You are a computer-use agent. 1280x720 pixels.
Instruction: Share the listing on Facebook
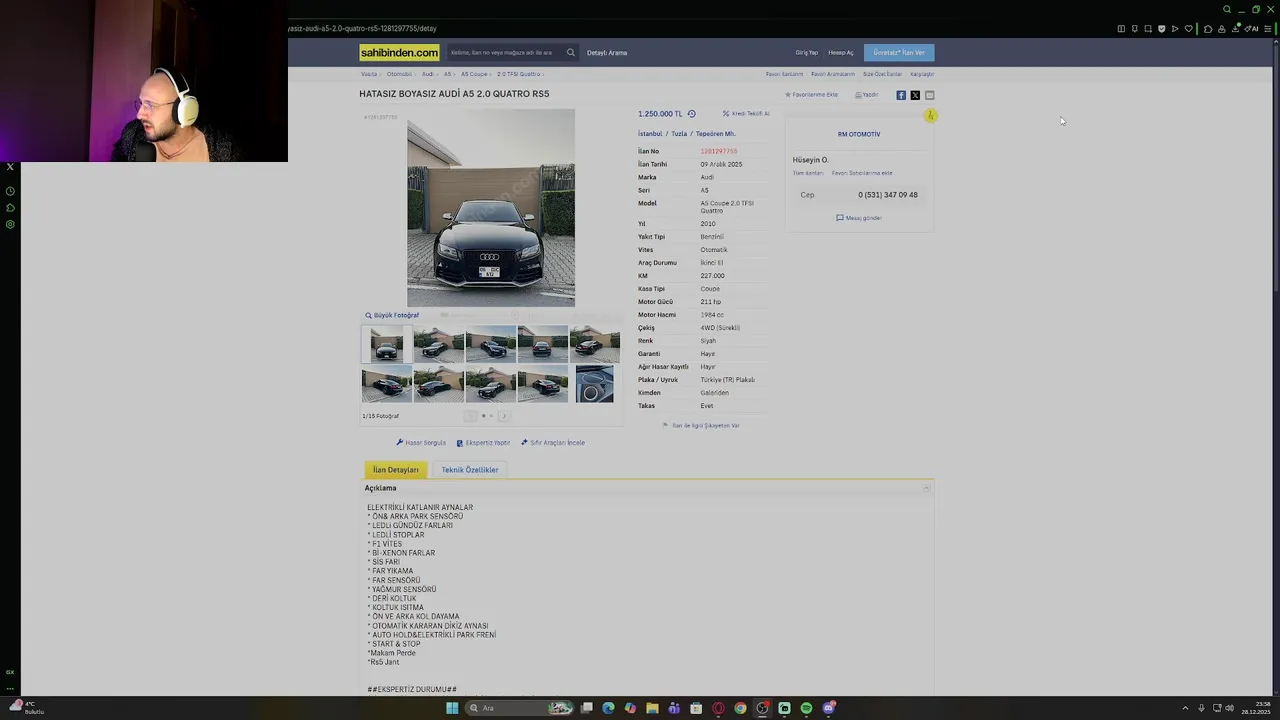coord(901,95)
